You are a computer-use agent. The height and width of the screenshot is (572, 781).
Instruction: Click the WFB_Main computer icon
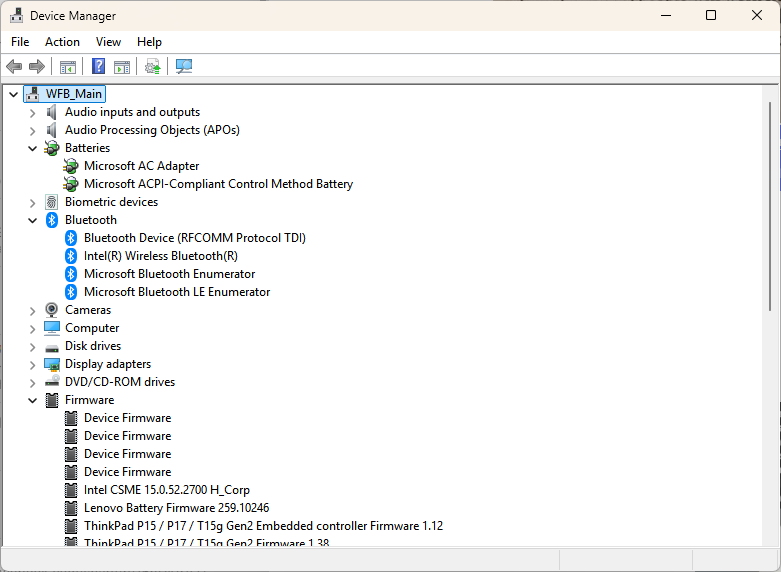pyautogui.click(x=33, y=94)
